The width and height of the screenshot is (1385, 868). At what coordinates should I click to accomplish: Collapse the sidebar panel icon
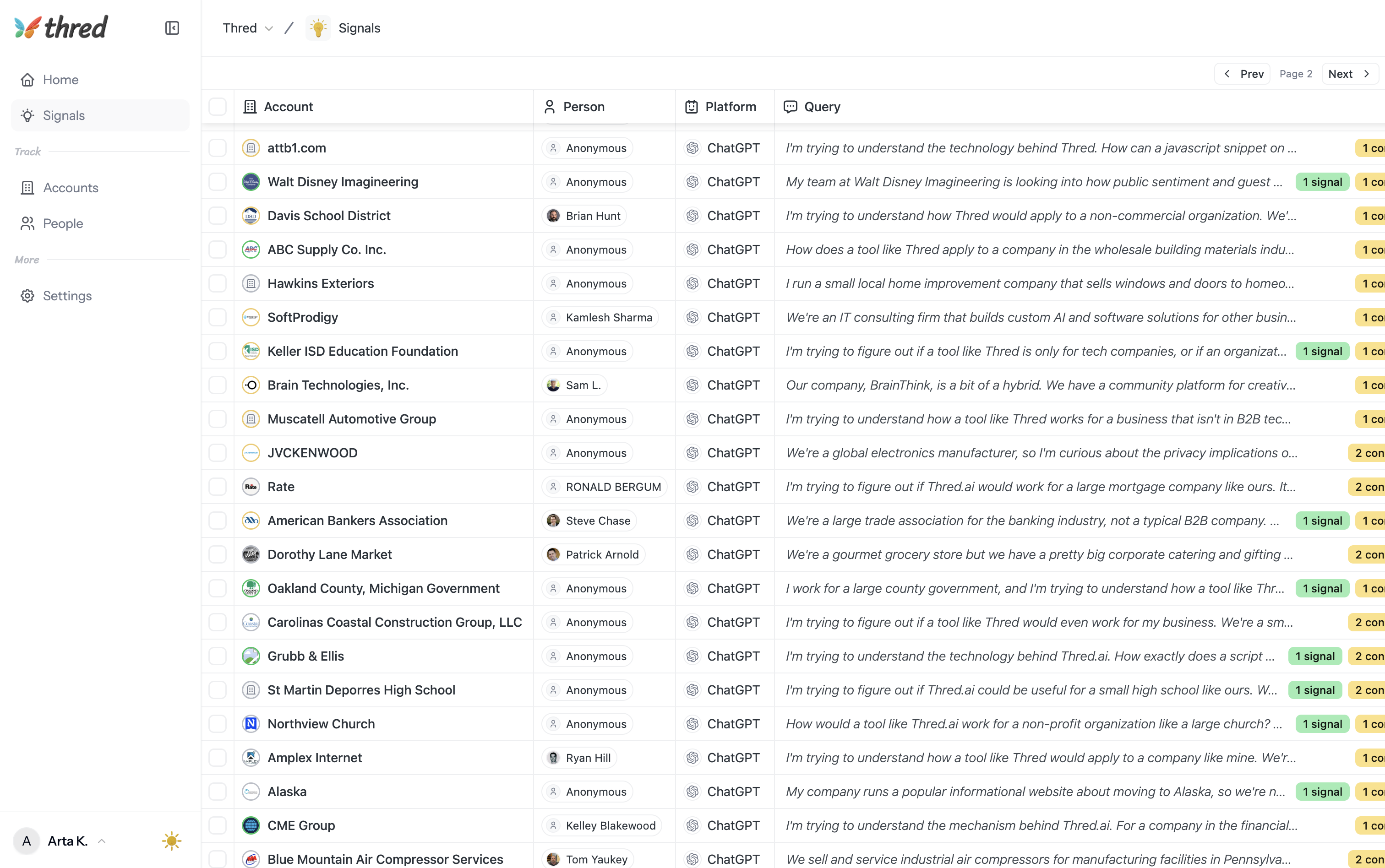pos(172,28)
